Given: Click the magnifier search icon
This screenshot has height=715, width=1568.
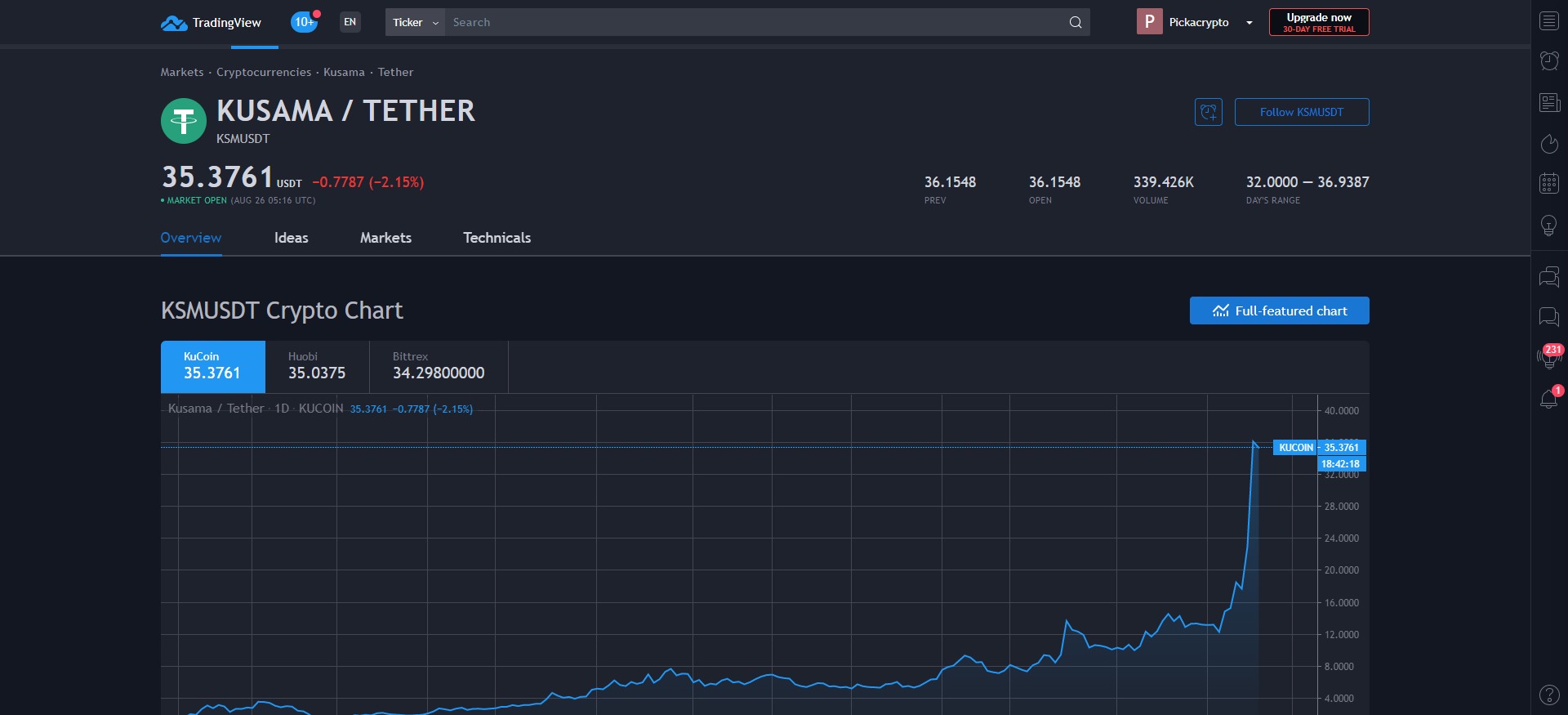Looking at the screenshot, I should click(1076, 22).
